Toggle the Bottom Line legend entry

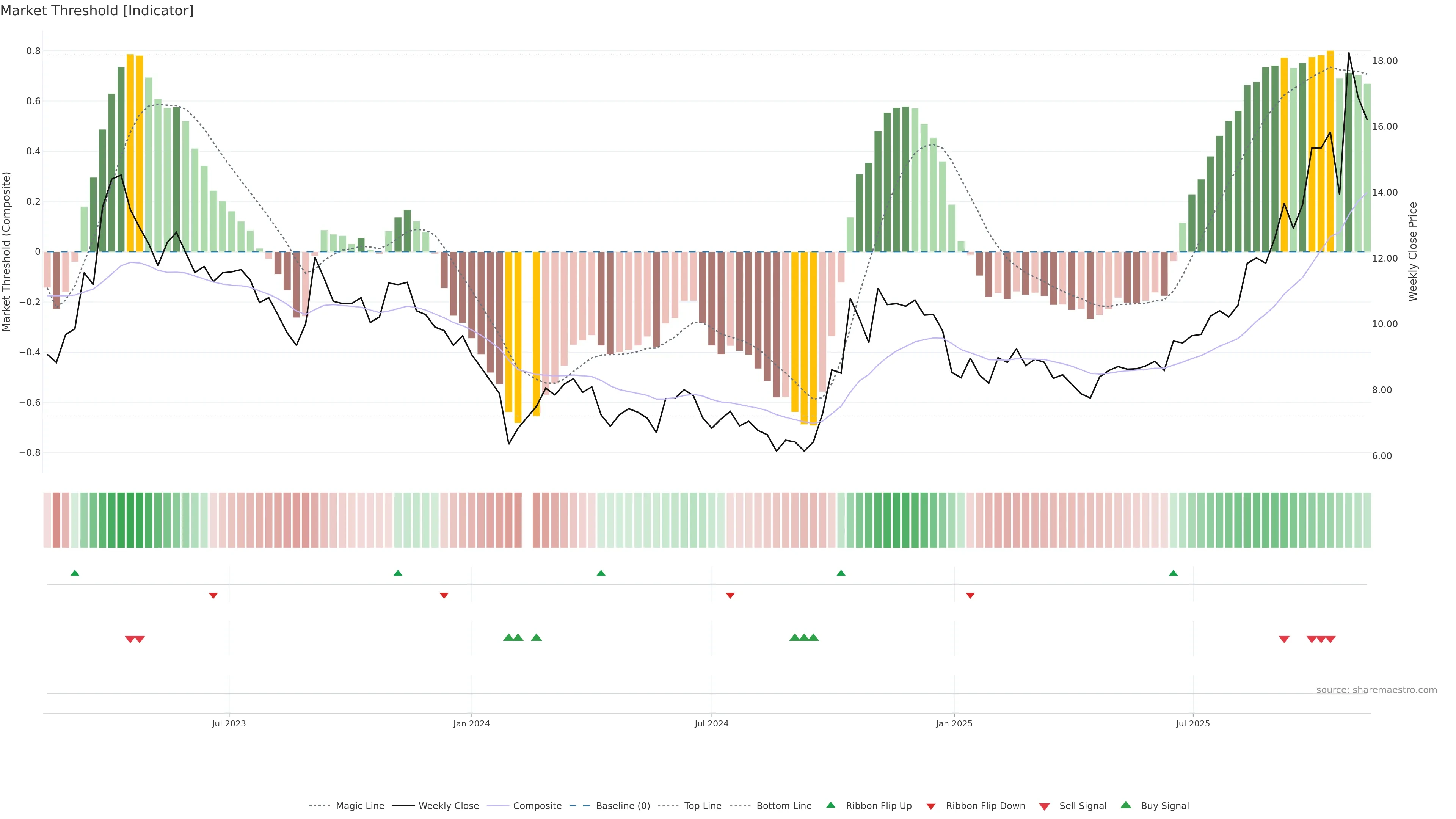783,806
